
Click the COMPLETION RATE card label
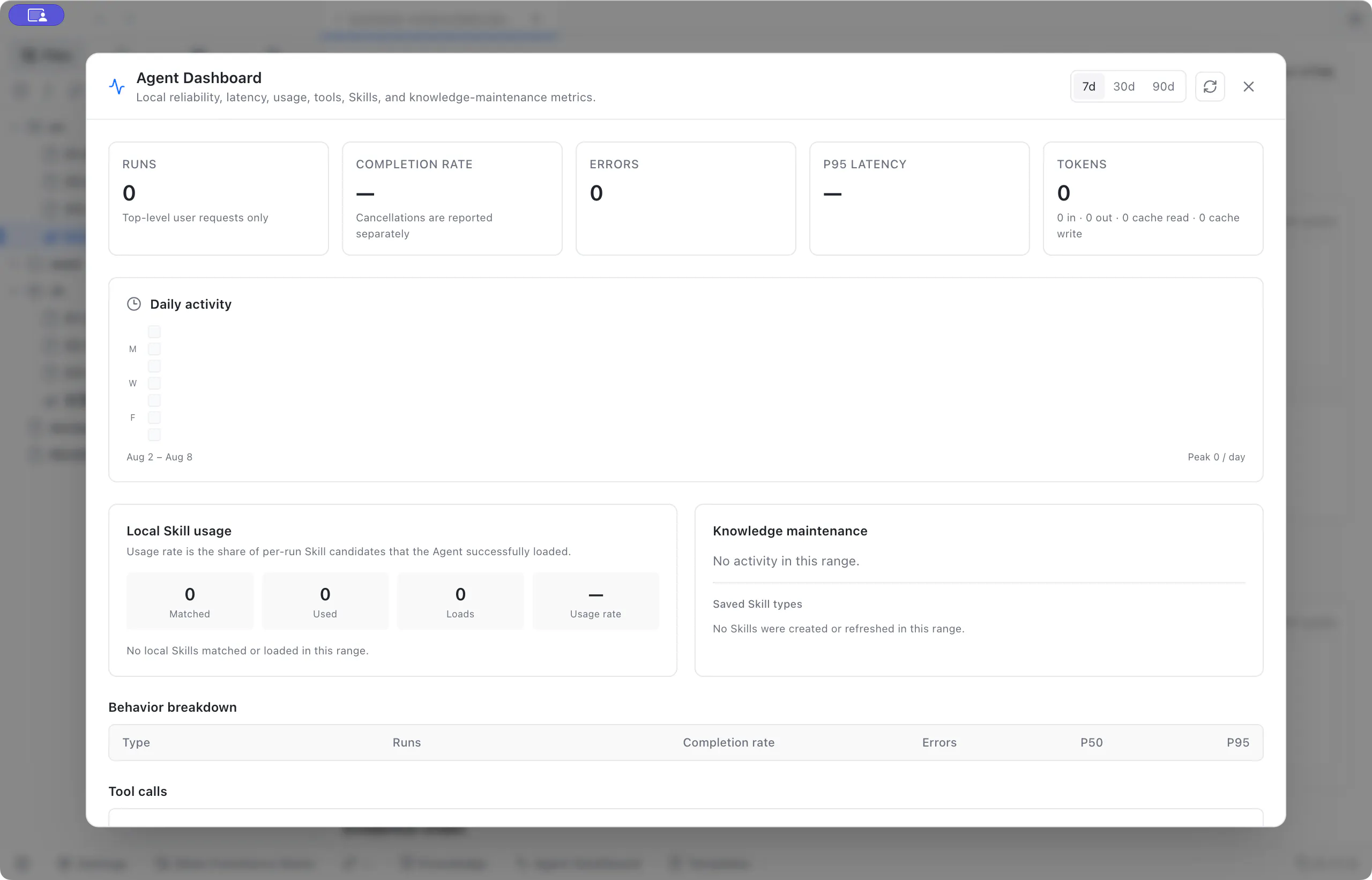pyautogui.click(x=414, y=164)
